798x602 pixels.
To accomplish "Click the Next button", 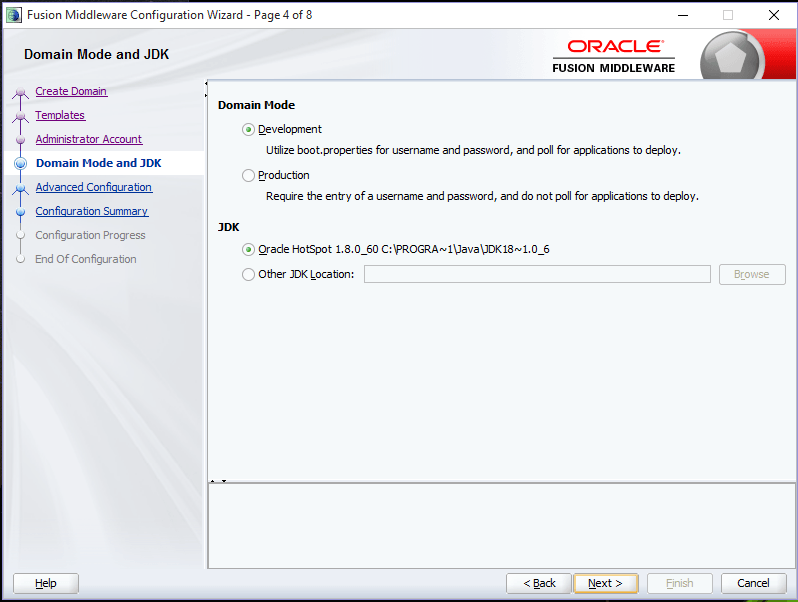I will (x=606, y=583).
